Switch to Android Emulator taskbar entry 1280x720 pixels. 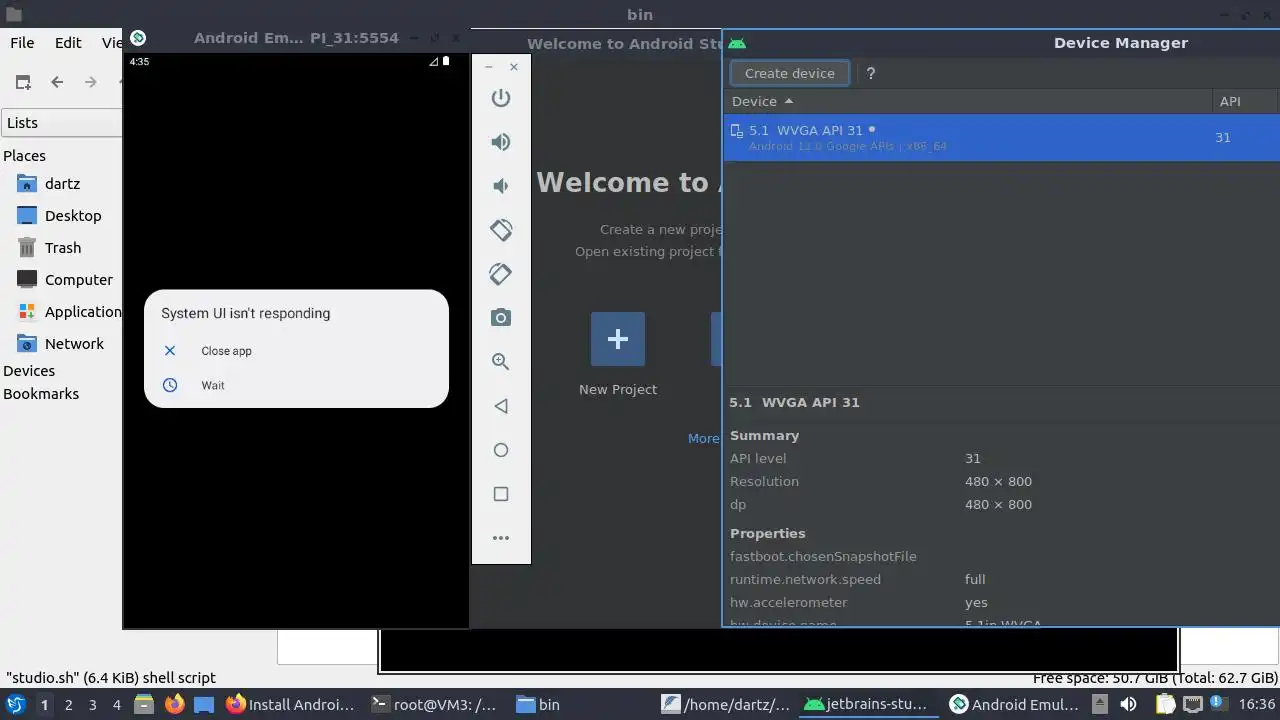pyautogui.click(x=1014, y=704)
